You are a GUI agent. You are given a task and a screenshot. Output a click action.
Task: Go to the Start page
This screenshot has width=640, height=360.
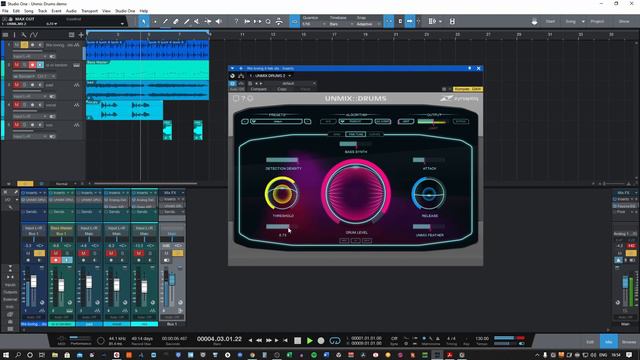point(550,21)
